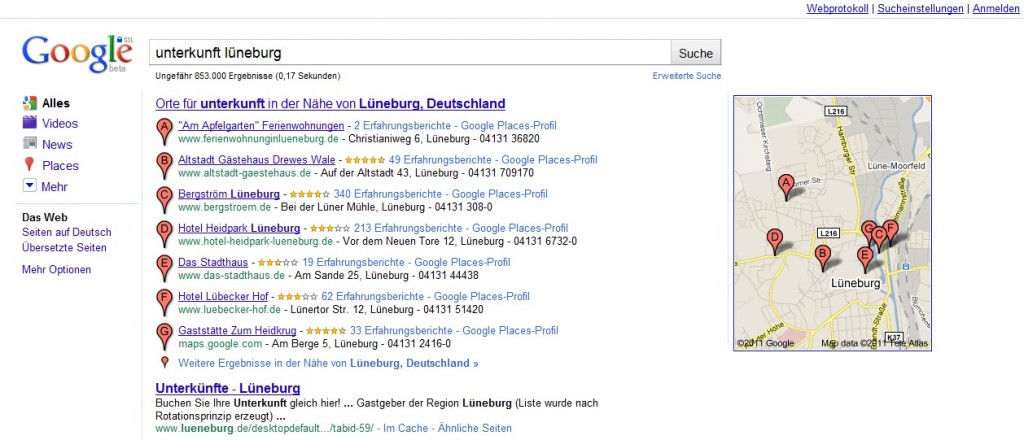Click www.hotel-heidpark-lueneburg.de URL text
The image size is (1024, 440).
click(x=255, y=242)
